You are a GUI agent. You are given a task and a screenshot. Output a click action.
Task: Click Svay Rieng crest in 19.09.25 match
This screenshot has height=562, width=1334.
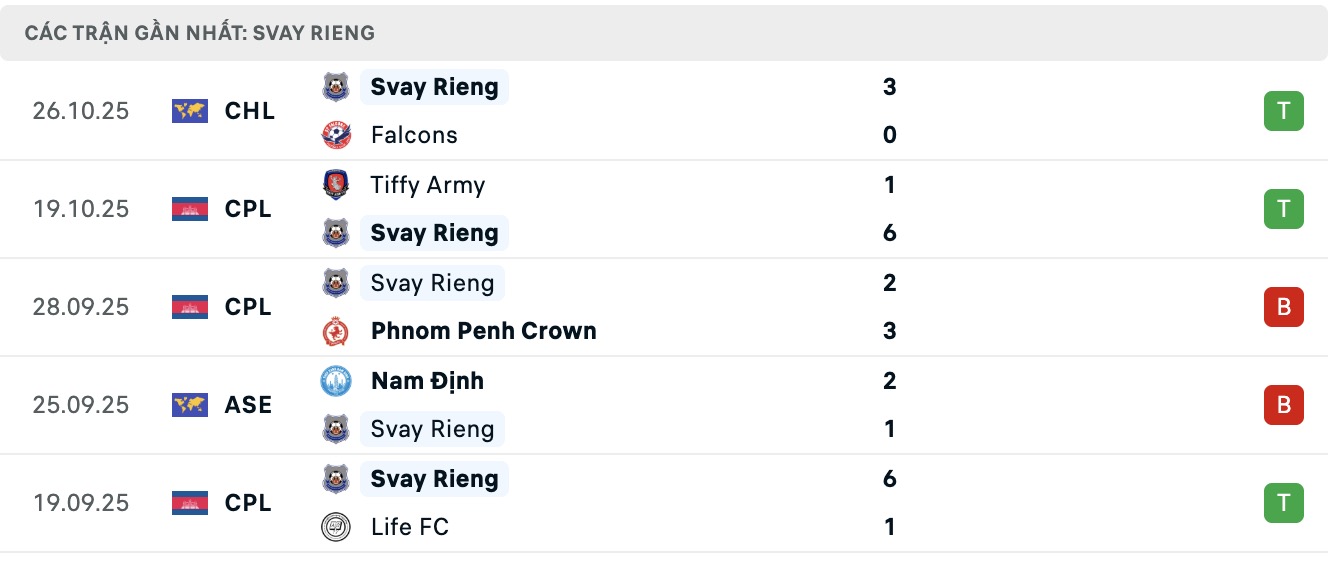pyautogui.click(x=336, y=479)
